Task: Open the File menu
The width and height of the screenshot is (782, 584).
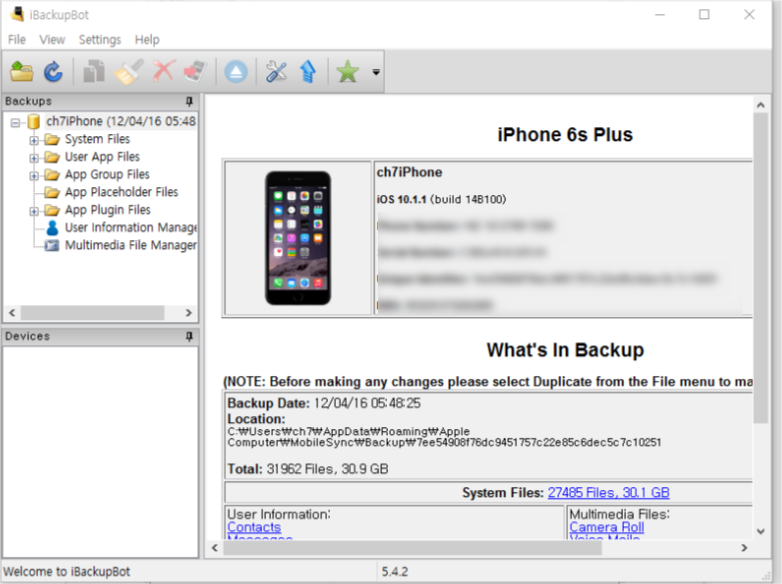Action: (x=16, y=39)
